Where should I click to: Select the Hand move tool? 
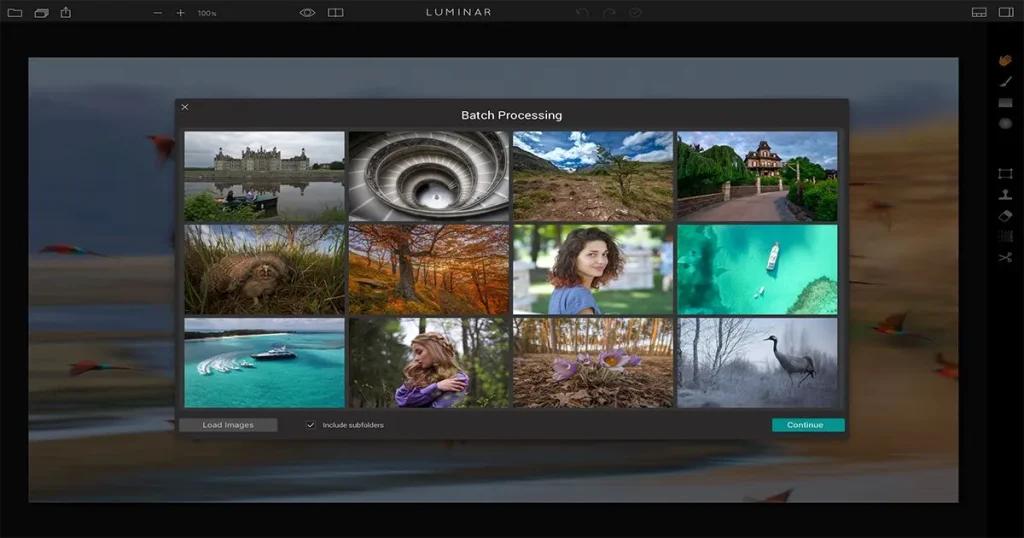tap(1005, 60)
